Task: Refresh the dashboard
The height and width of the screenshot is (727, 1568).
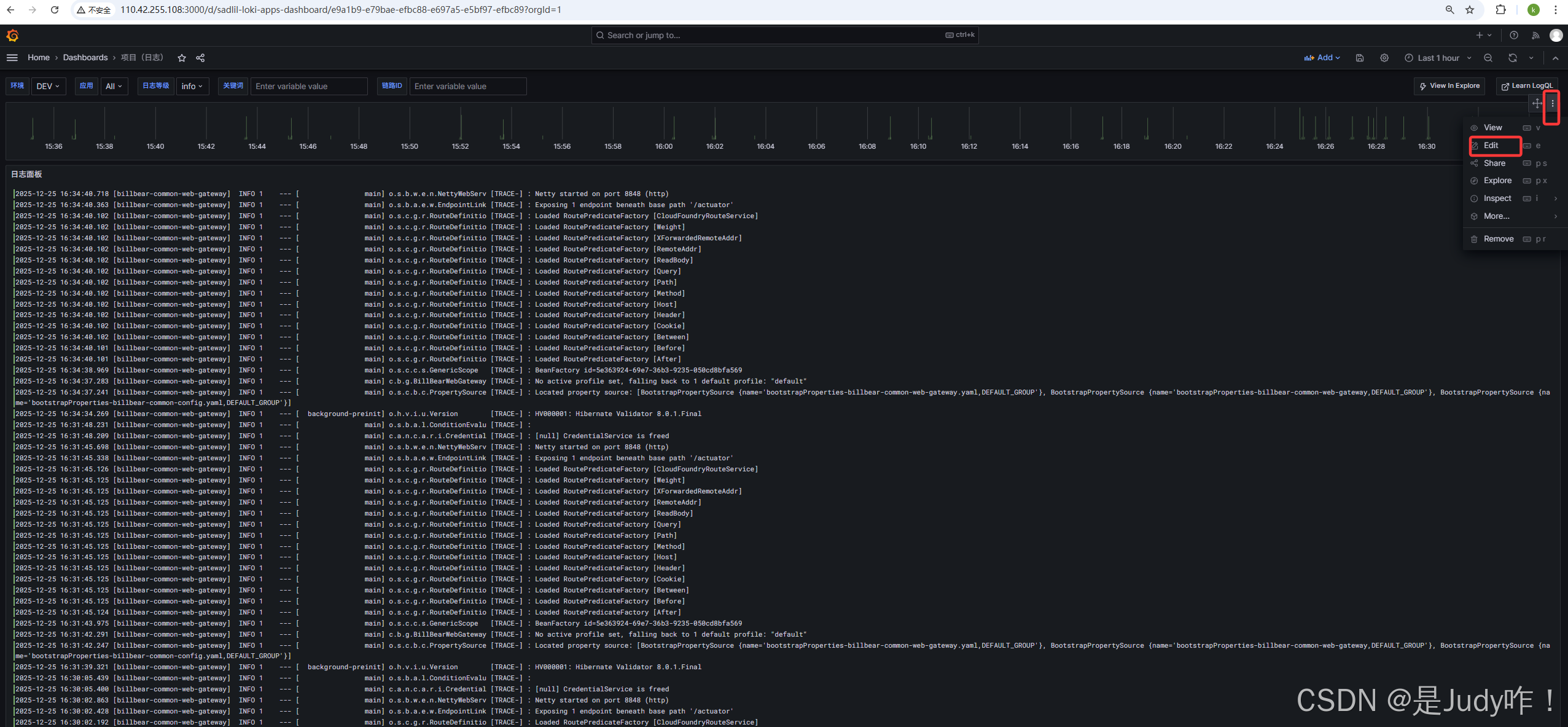Action: click(1513, 58)
